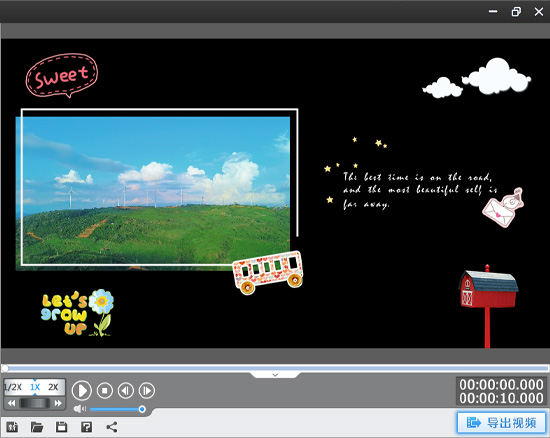The image size is (550, 438).
Task: Collapse the panel using the chevron below timeline
Action: [275, 375]
